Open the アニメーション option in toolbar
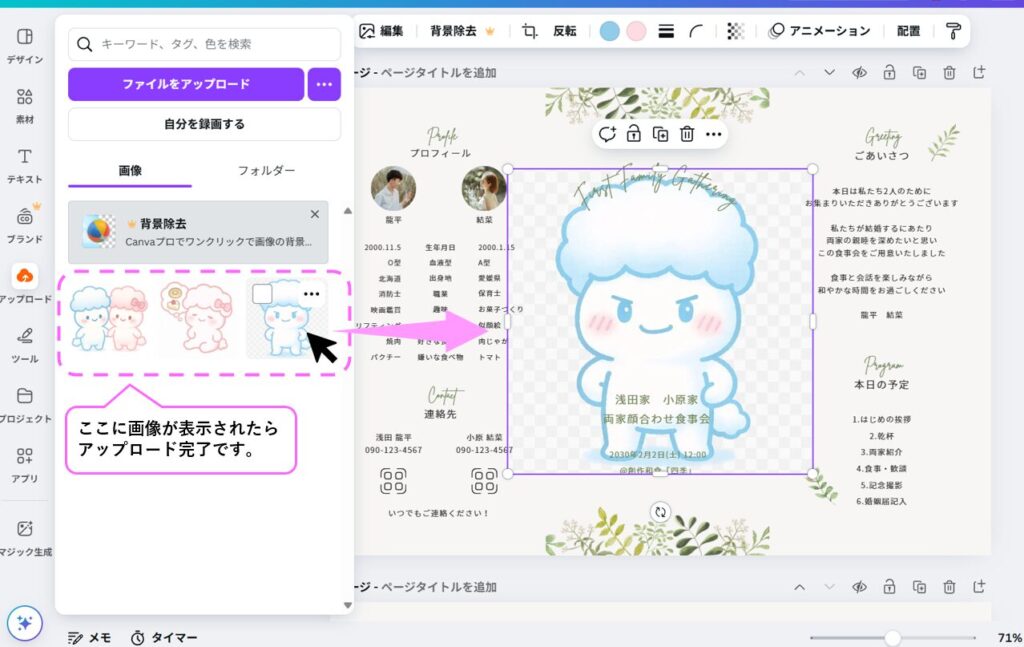This screenshot has height=647, width=1024. [x=819, y=31]
